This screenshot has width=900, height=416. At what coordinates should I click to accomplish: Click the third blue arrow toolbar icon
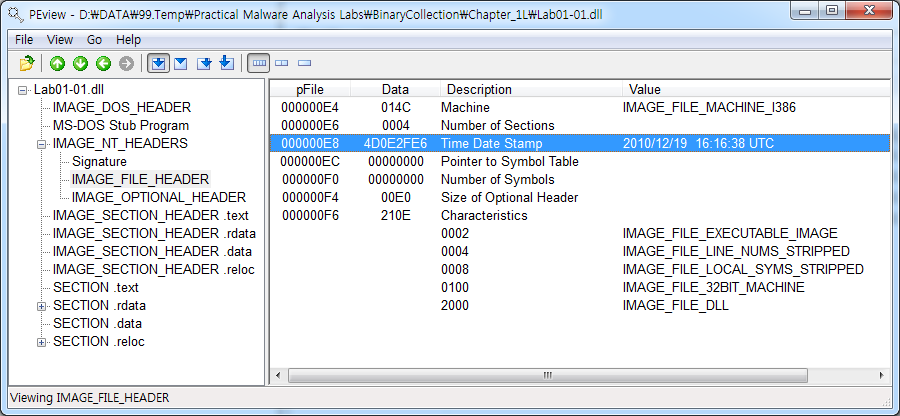coord(204,63)
